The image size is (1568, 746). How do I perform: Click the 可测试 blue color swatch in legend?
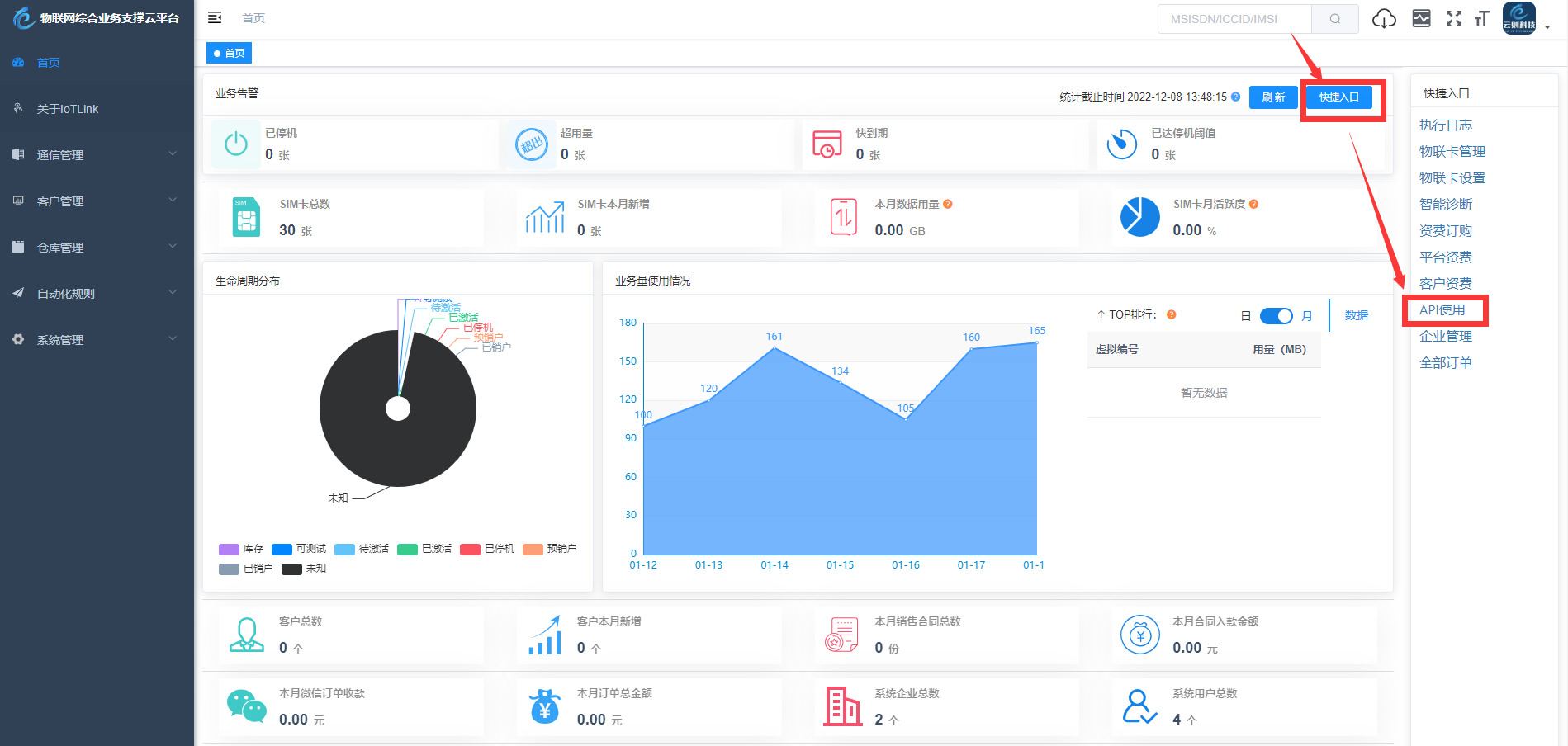click(282, 549)
